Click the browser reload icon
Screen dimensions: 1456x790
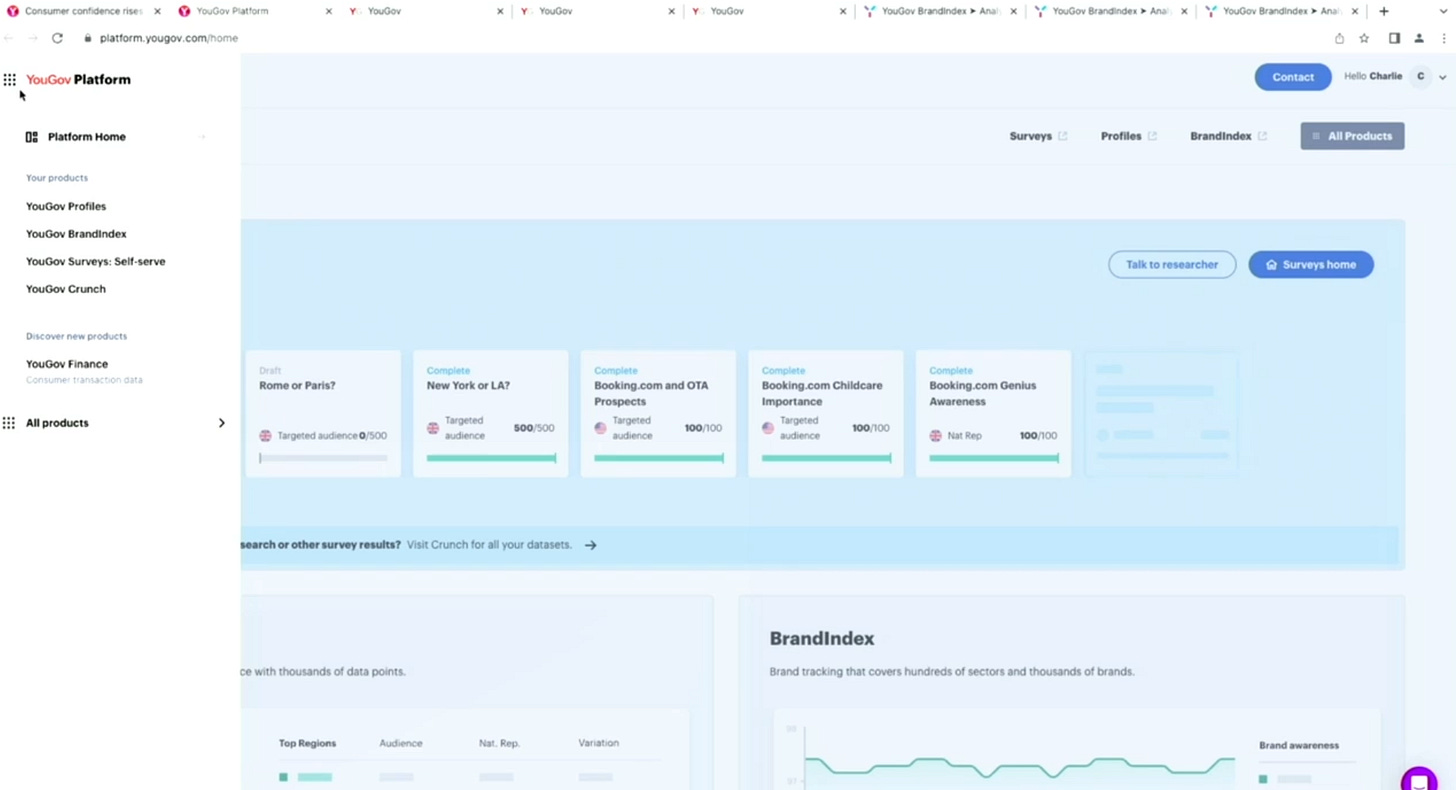[x=57, y=38]
